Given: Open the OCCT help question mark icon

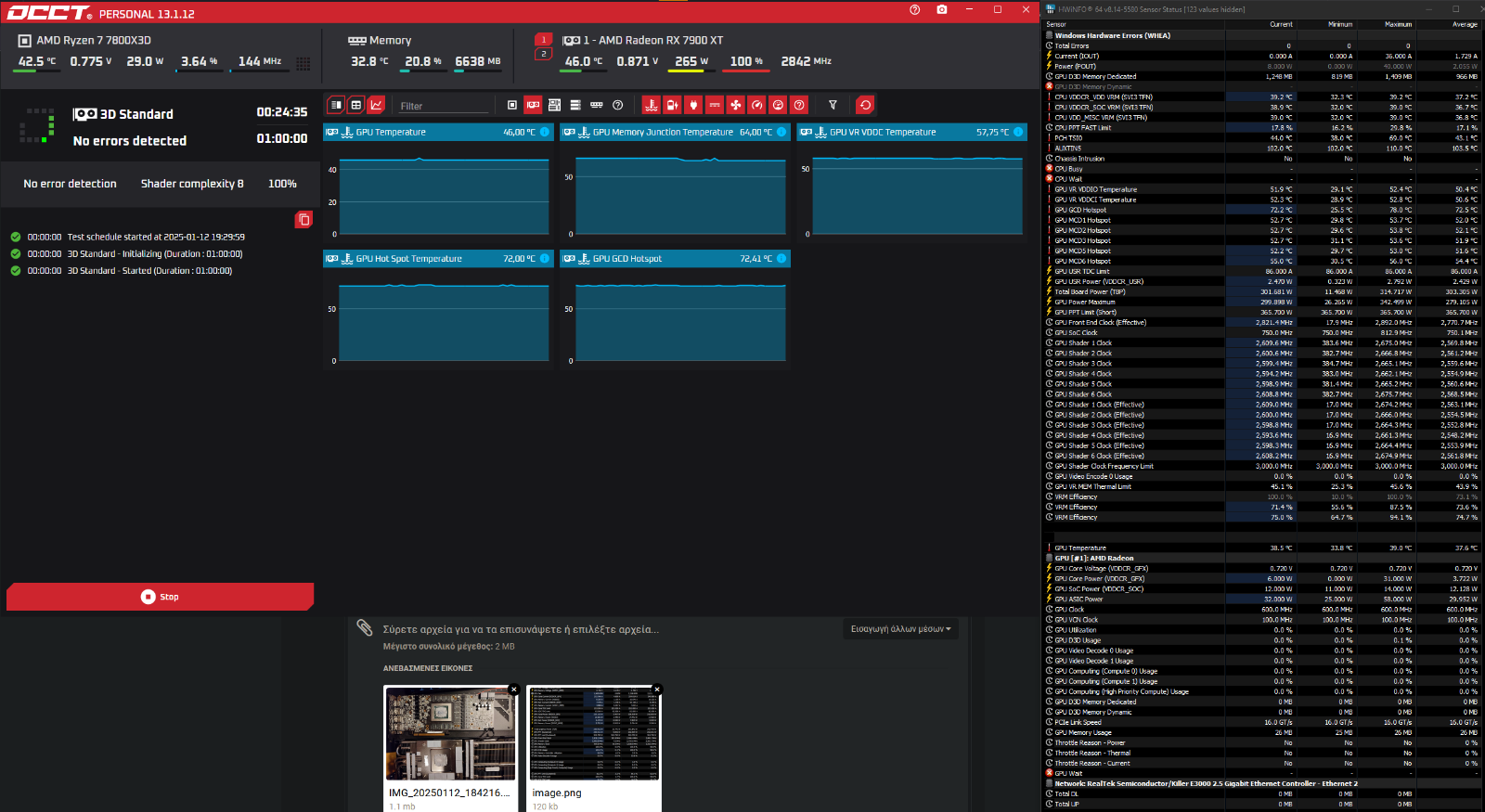Looking at the screenshot, I should tap(914, 9).
